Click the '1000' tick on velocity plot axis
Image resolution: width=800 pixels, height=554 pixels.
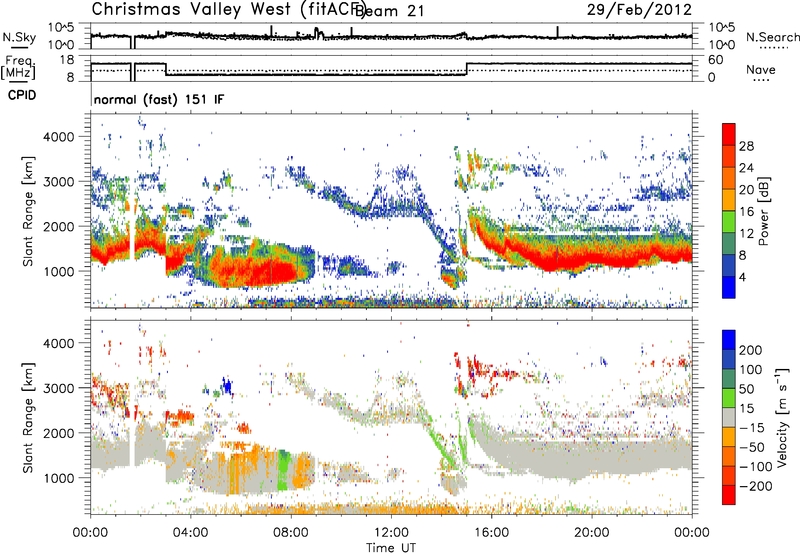click(58, 478)
